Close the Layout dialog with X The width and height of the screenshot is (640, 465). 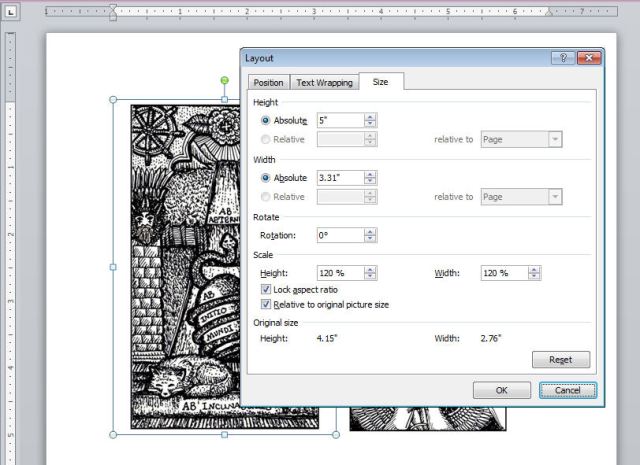(589, 58)
